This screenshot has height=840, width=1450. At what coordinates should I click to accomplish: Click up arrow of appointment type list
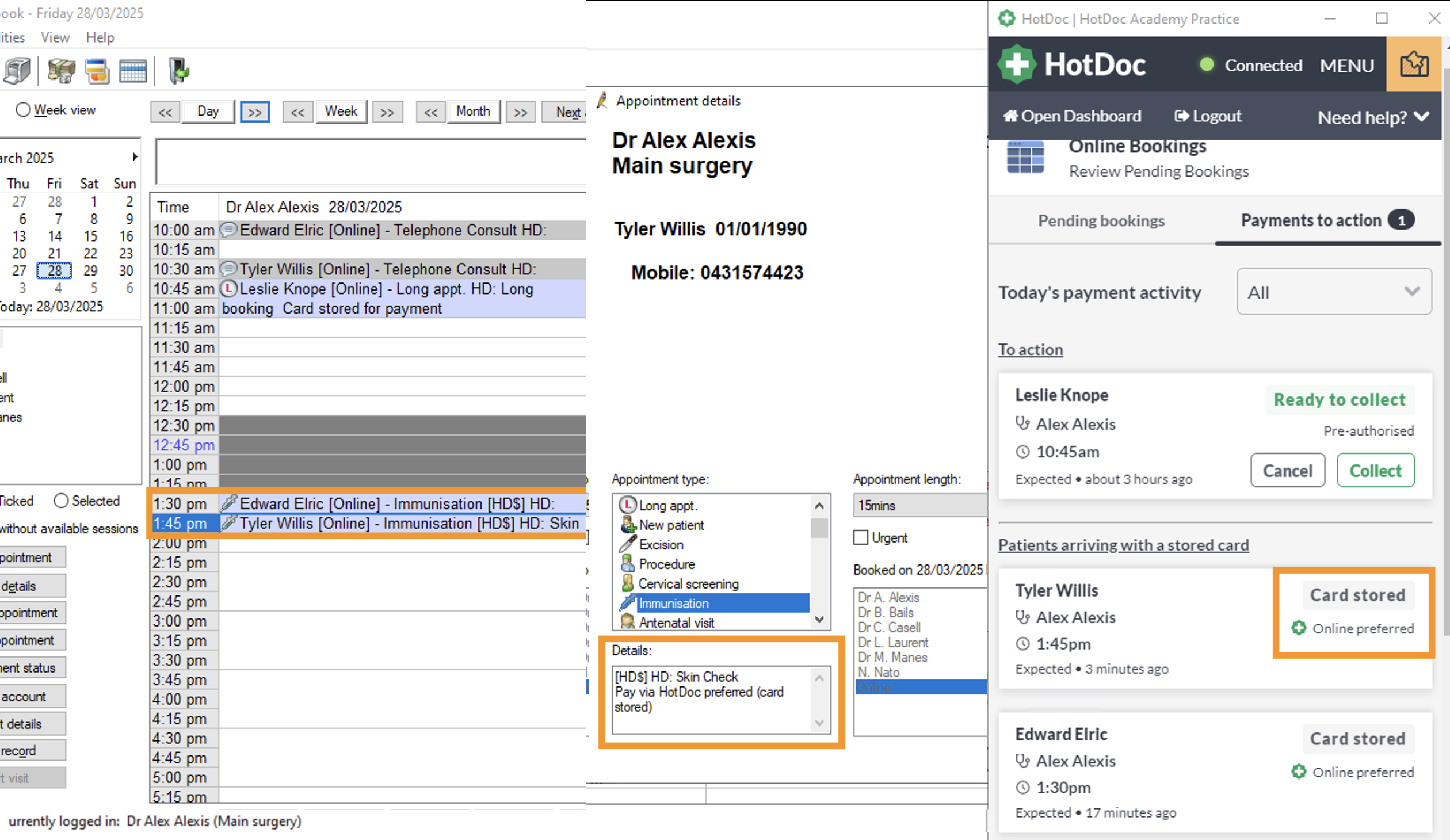819,505
